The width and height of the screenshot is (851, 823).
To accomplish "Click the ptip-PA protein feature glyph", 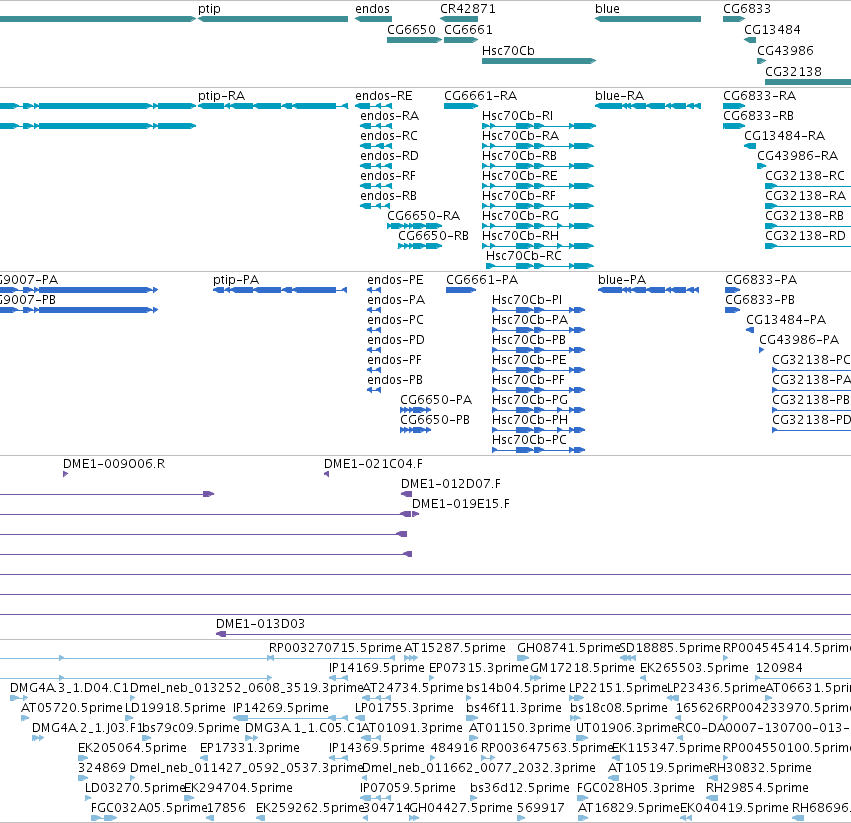I will [280, 290].
